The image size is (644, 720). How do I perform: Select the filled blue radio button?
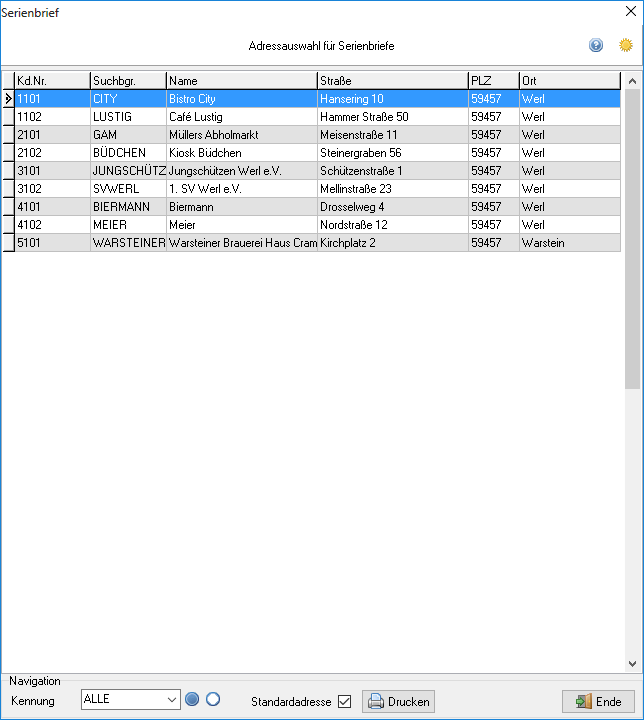pyautogui.click(x=192, y=699)
